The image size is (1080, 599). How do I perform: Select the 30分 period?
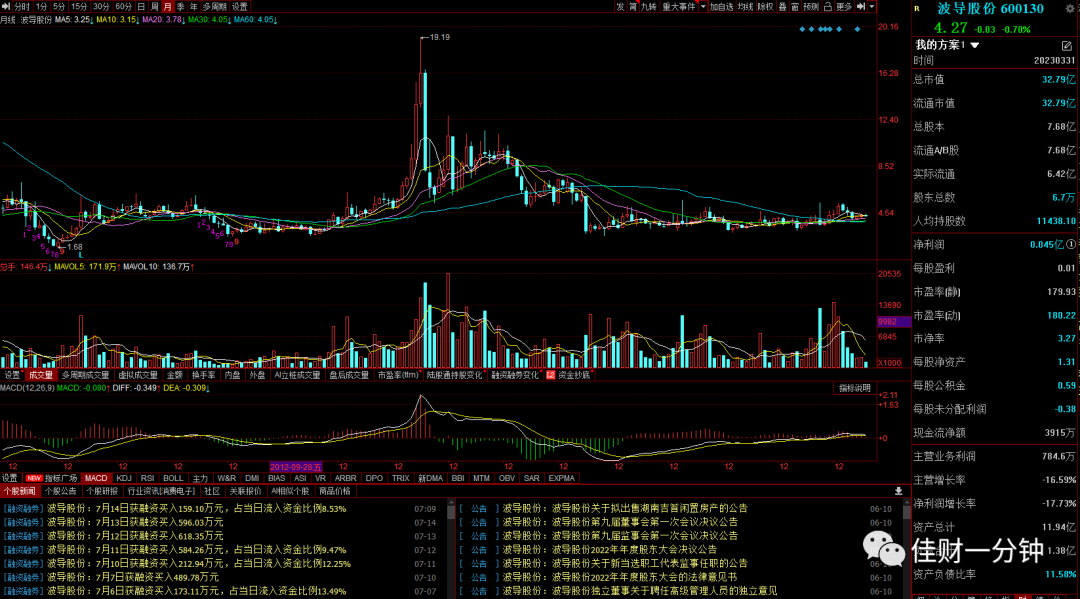pyautogui.click(x=101, y=6)
